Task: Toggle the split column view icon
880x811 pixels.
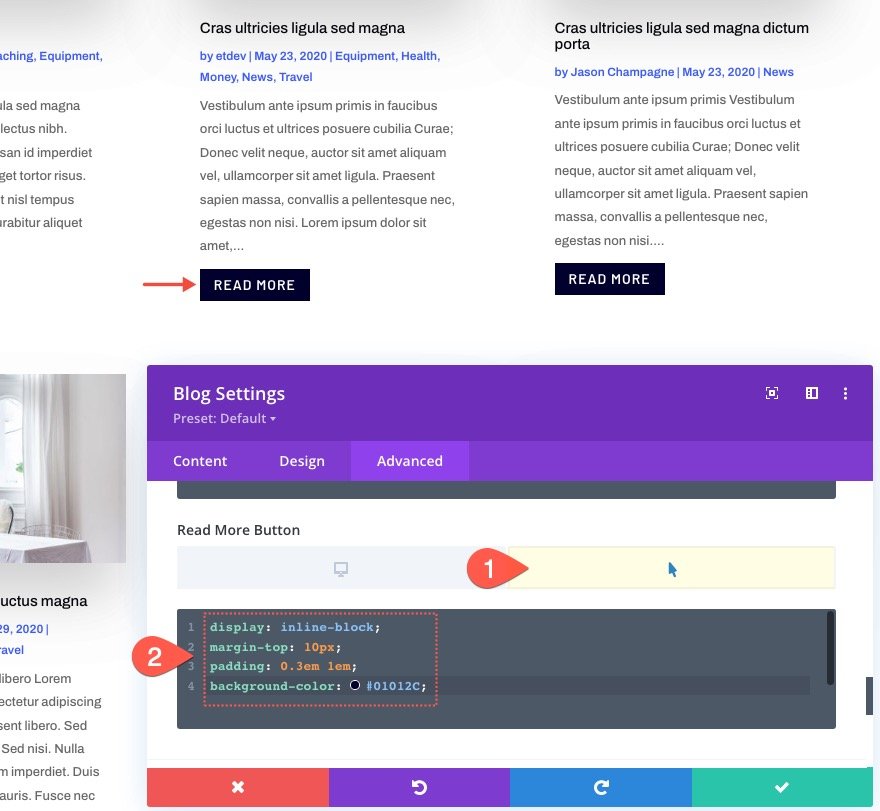Action: pos(812,393)
